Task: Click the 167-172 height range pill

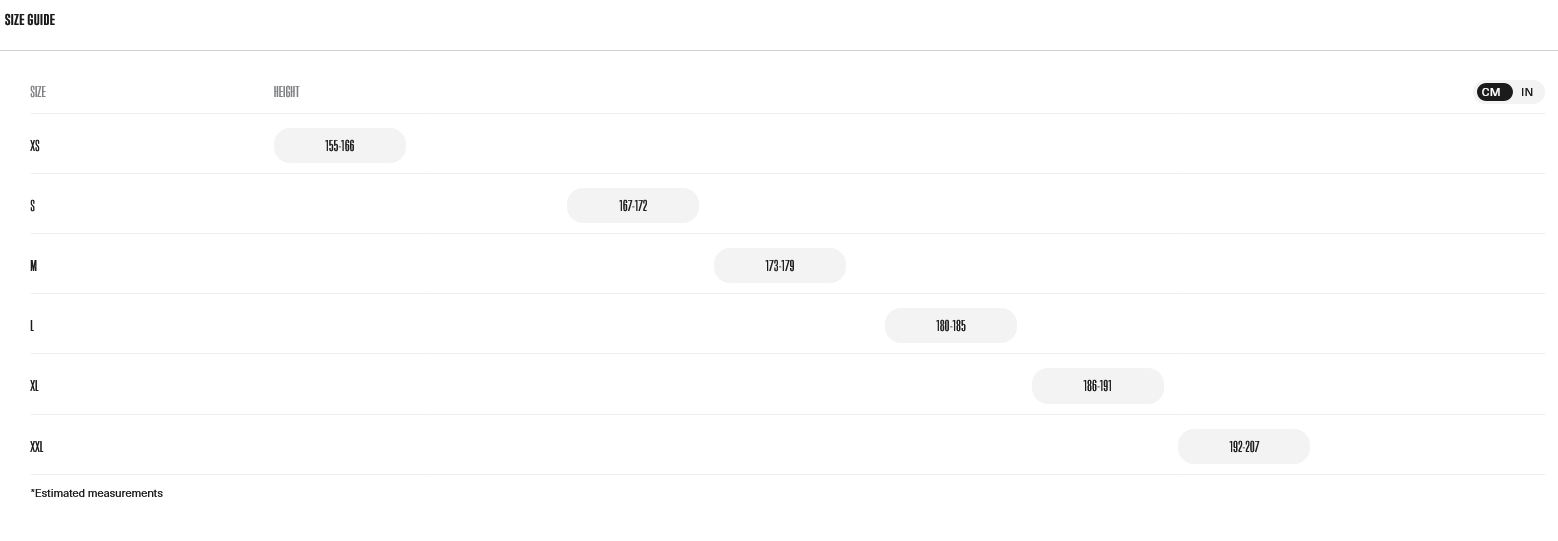Action: coord(633,206)
